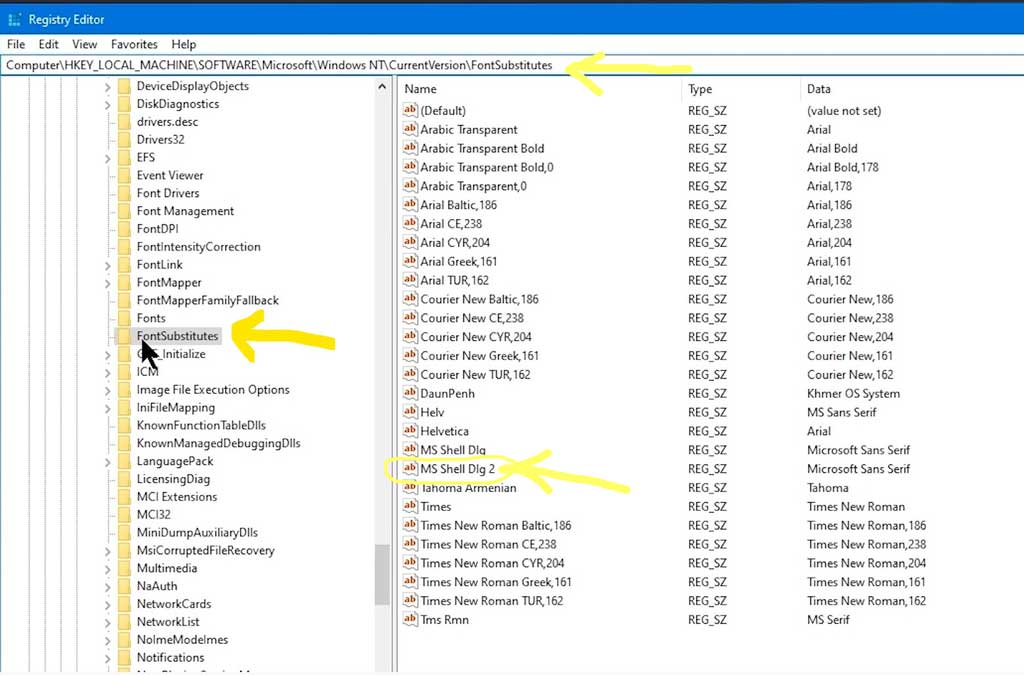Image resolution: width=1024 pixels, height=675 pixels.
Task: Click the Event Viewer folder icon
Action: [124, 176]
